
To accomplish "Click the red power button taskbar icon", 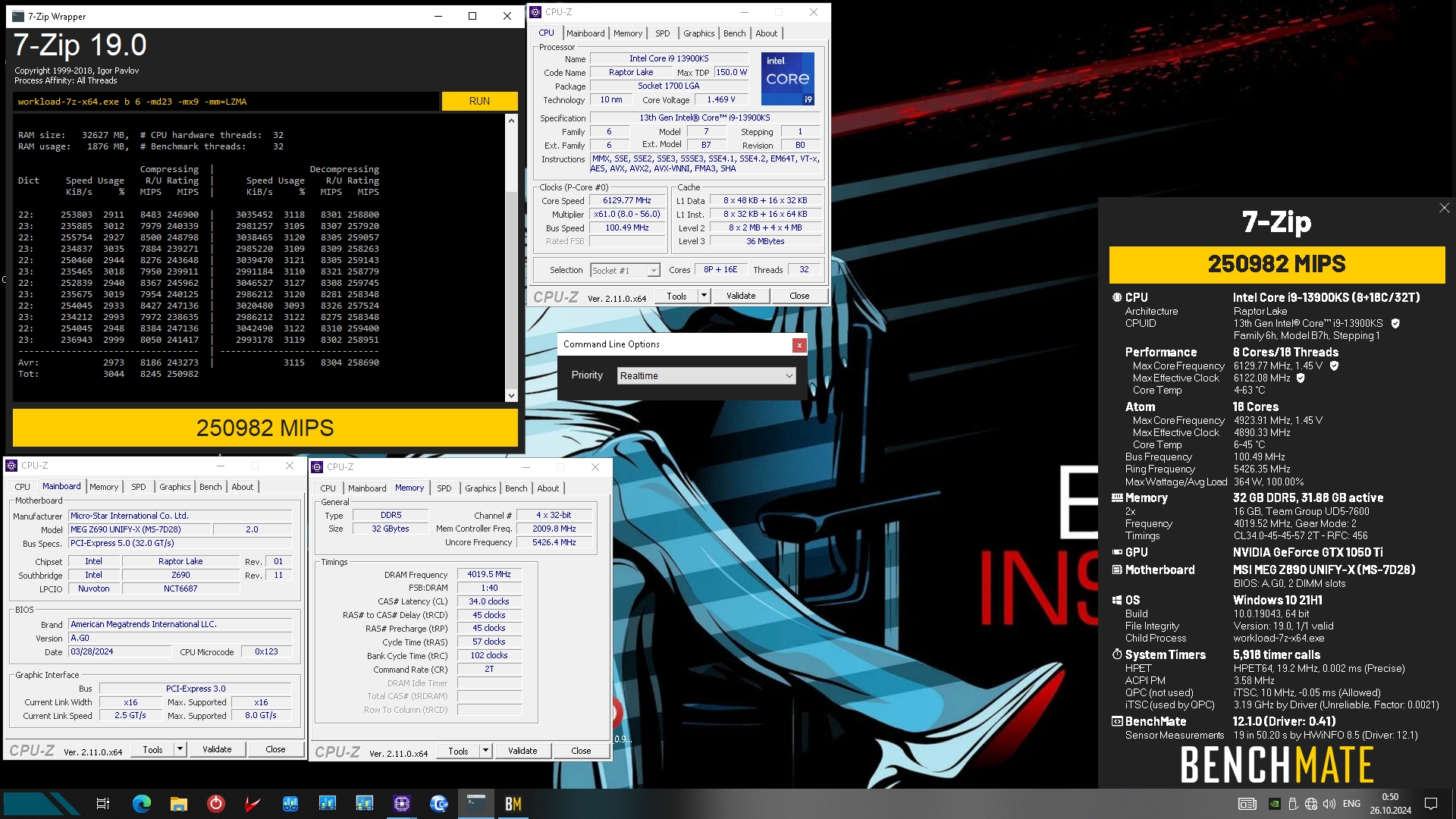I will pyautogui.click(x=215, y=804).
